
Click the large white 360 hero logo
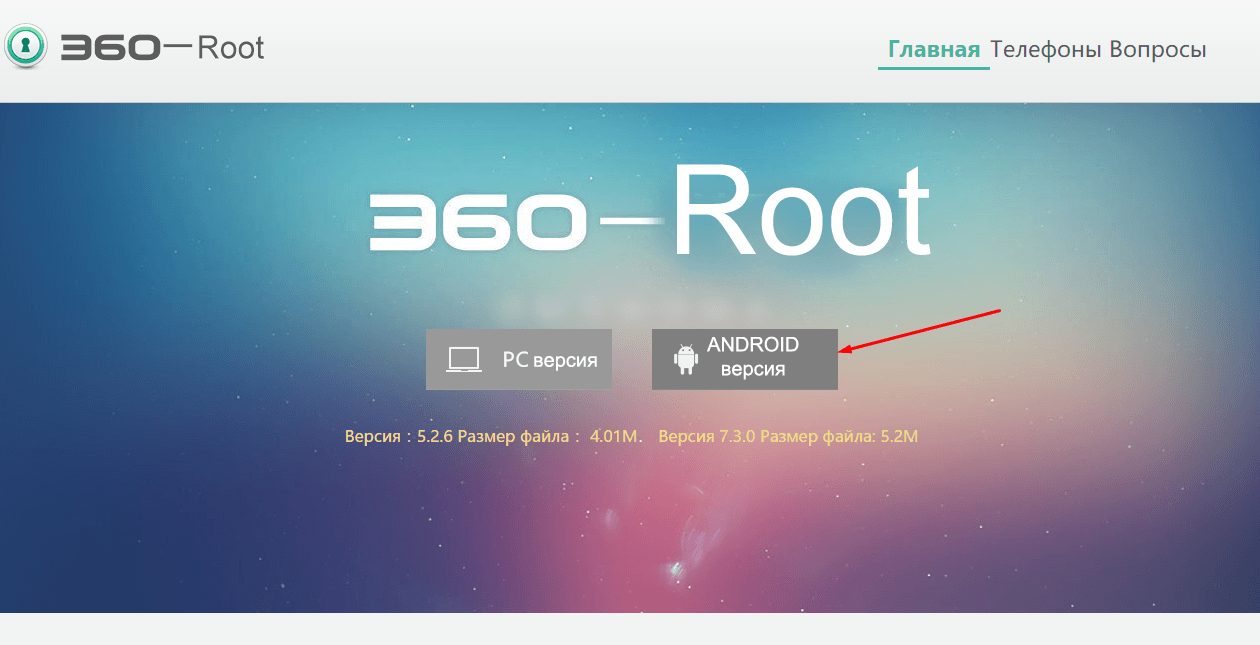(476, 222)
